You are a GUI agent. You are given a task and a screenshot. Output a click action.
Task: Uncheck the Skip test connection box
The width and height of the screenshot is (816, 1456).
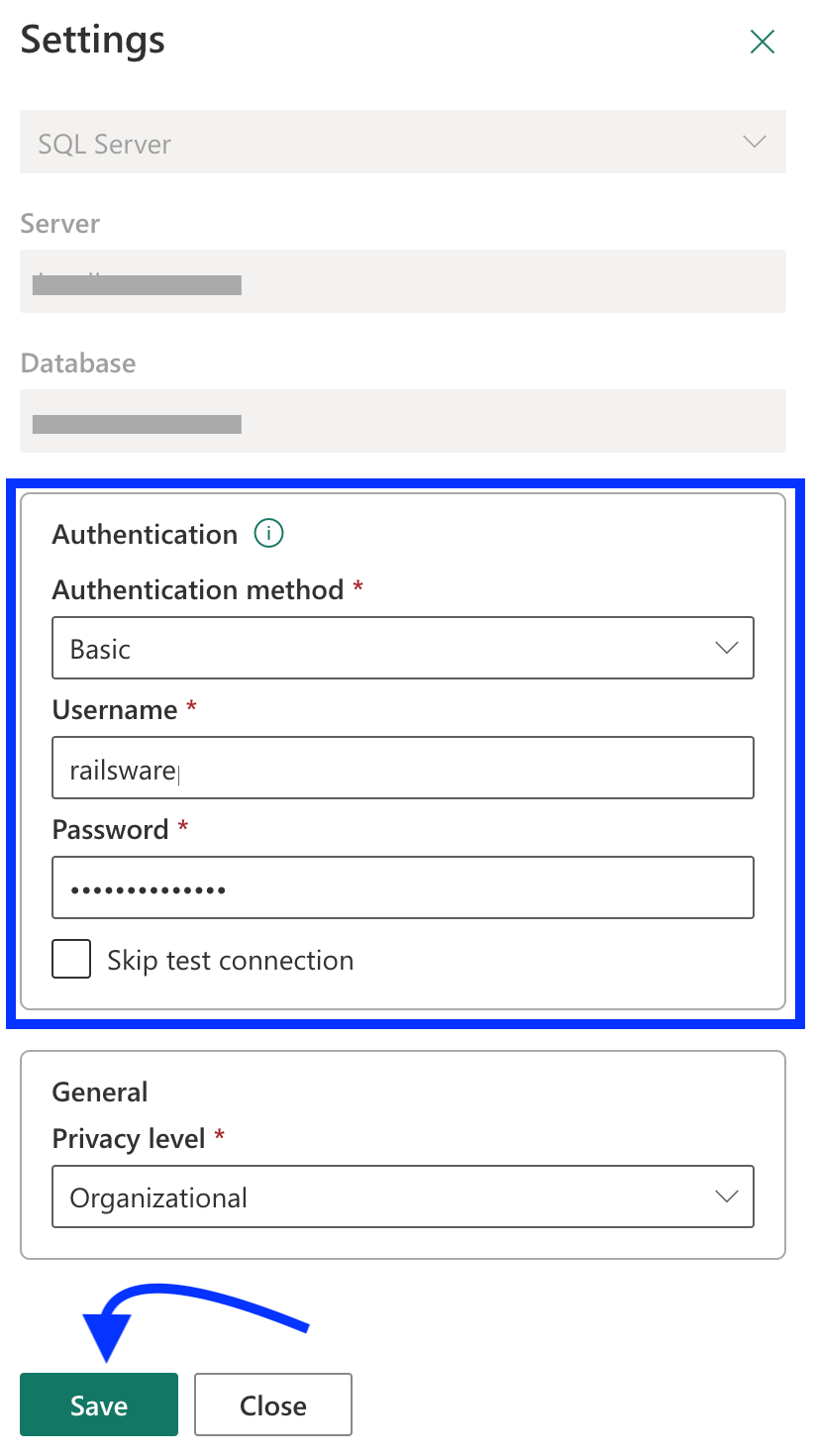[x=70, y=958]
